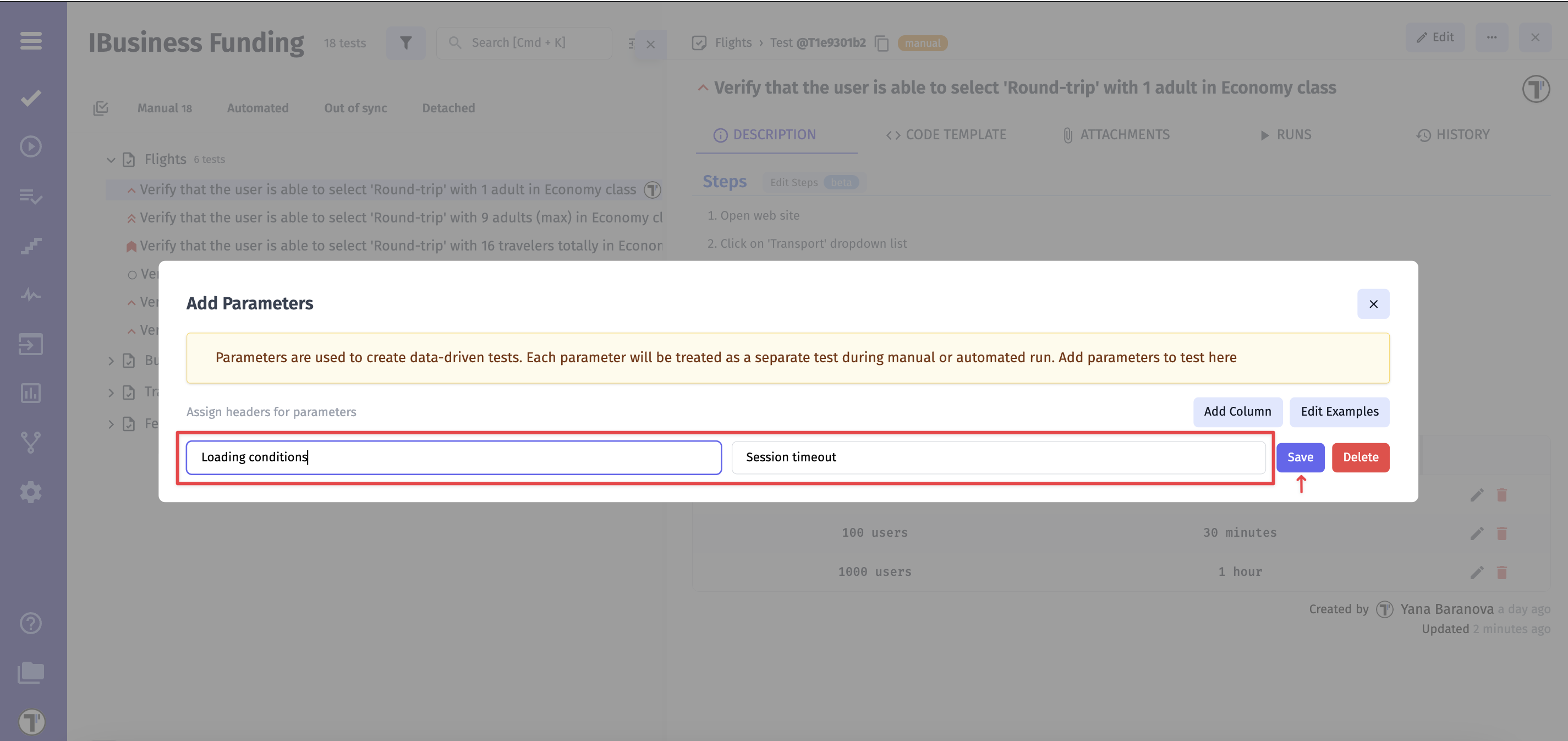The width and height of the screenshot is (1568, 741).
Task: Collapse the Flights test folder
Action: (111, 160)
